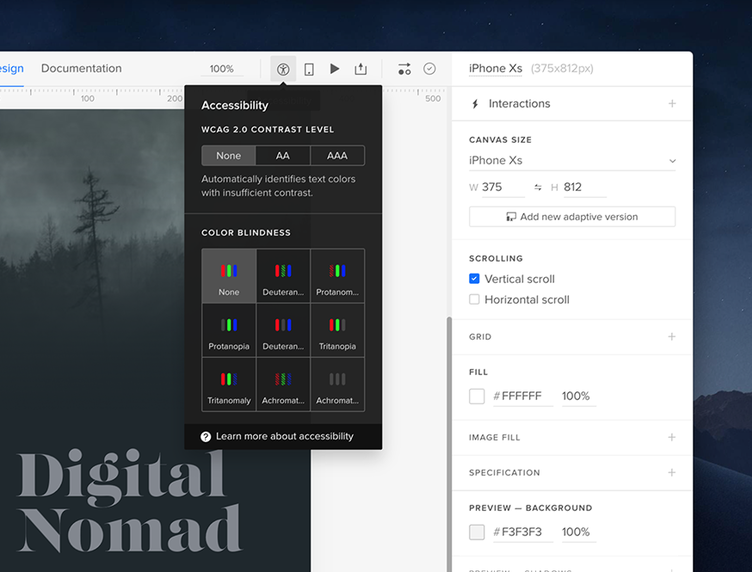Click the Interactions section label

point(519,104)
